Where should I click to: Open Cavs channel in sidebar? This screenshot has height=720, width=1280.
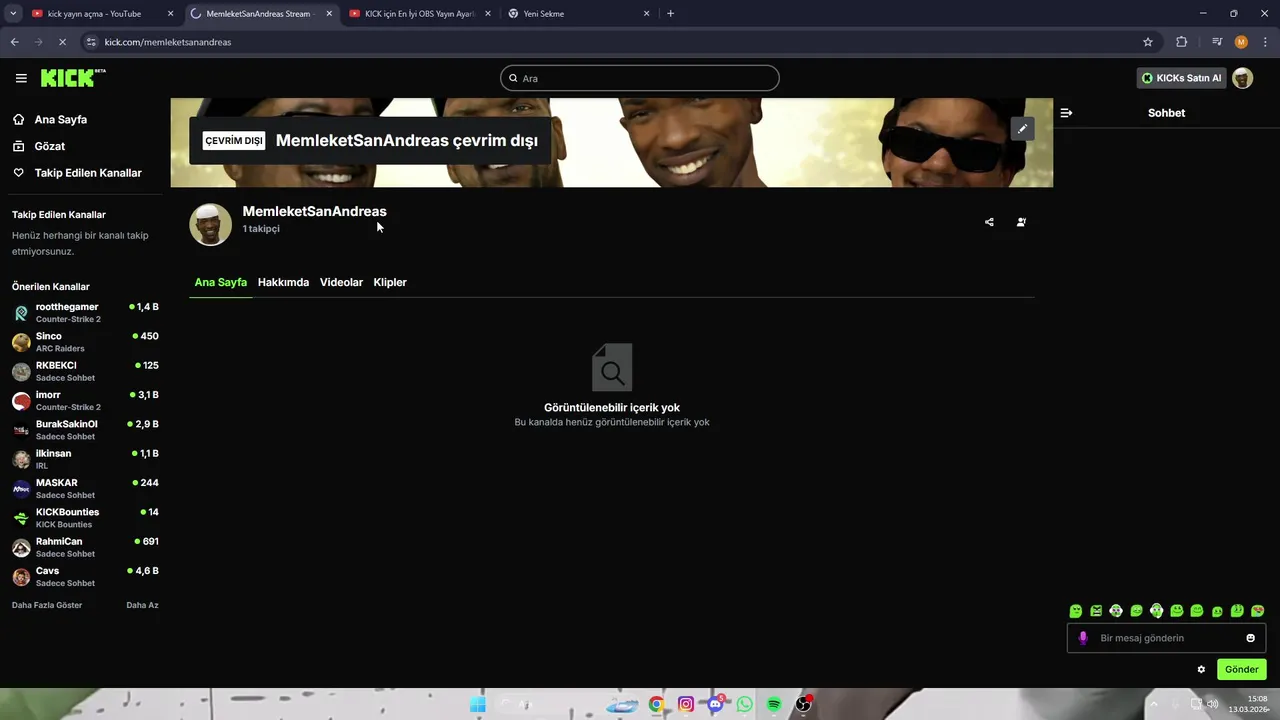click(x=85, y=576)
